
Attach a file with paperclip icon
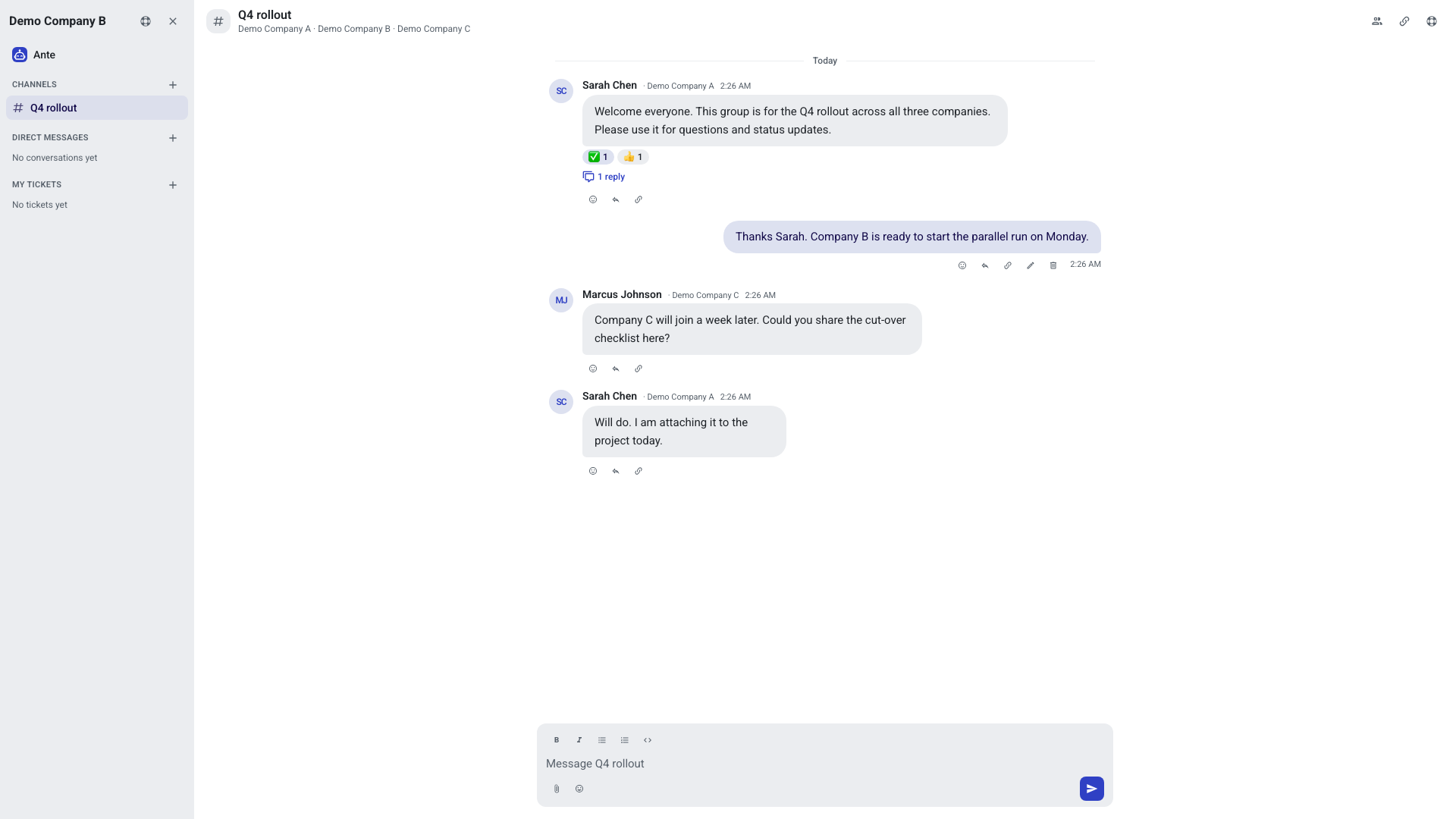(557, 789)
